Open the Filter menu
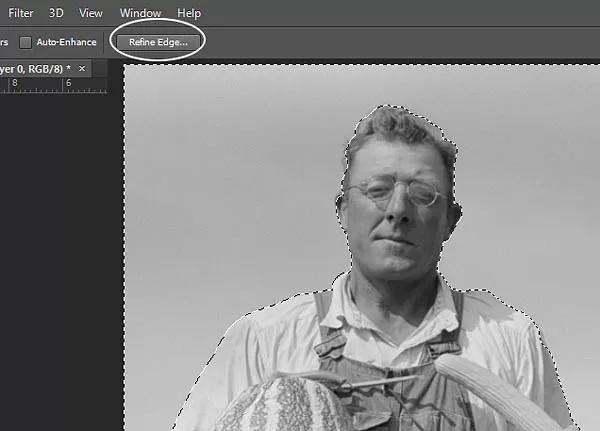 click(21, 13)
